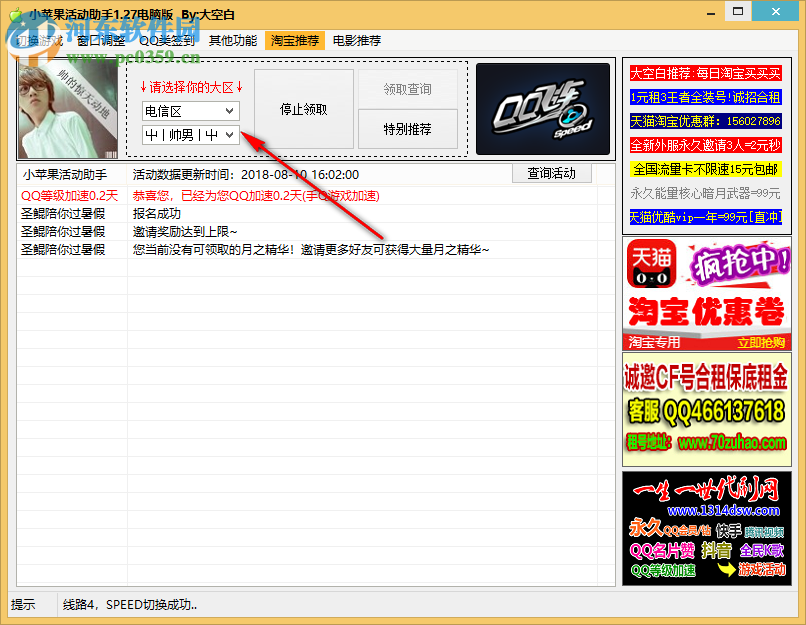Click the 查询活动 button

tap(552, 173)
